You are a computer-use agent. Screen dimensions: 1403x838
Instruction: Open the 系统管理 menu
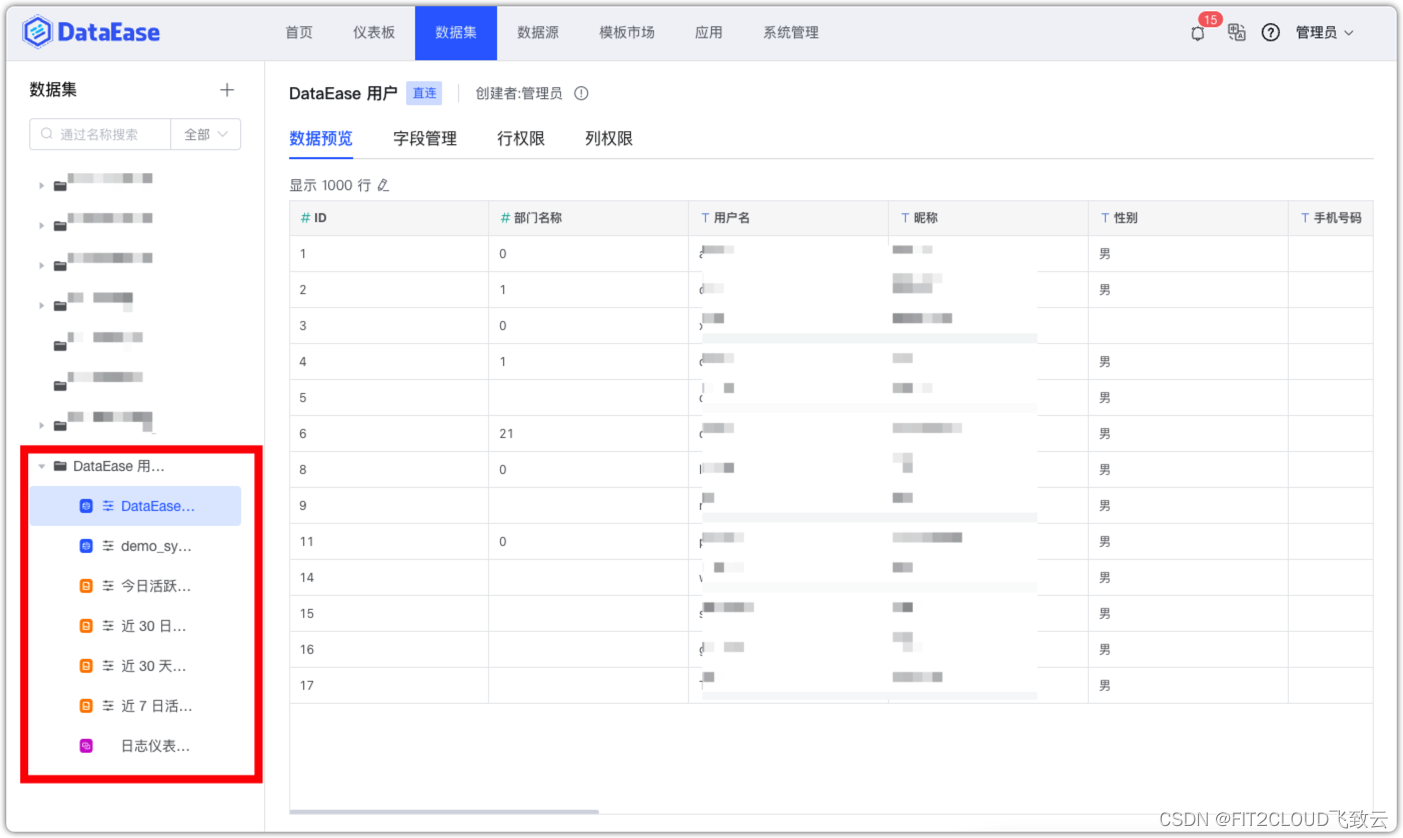pos(791,33)
